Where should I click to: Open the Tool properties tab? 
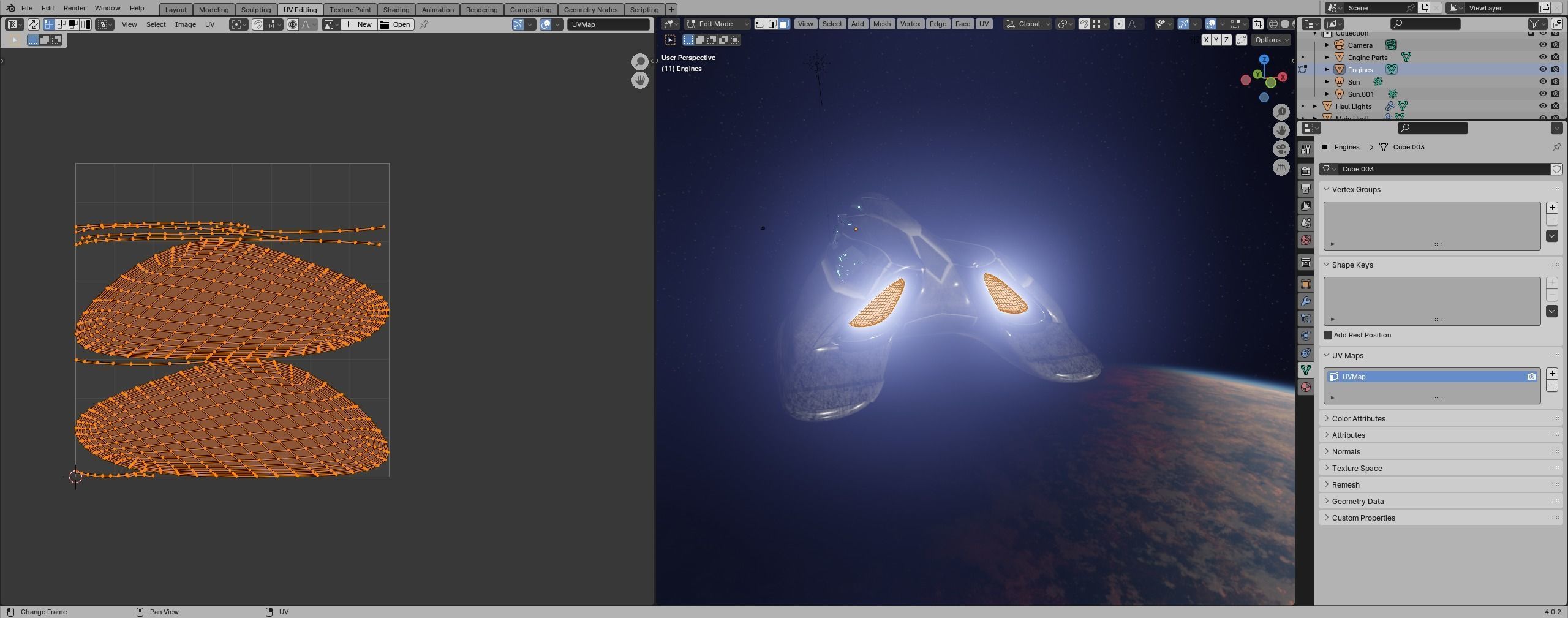(1306, 149)
